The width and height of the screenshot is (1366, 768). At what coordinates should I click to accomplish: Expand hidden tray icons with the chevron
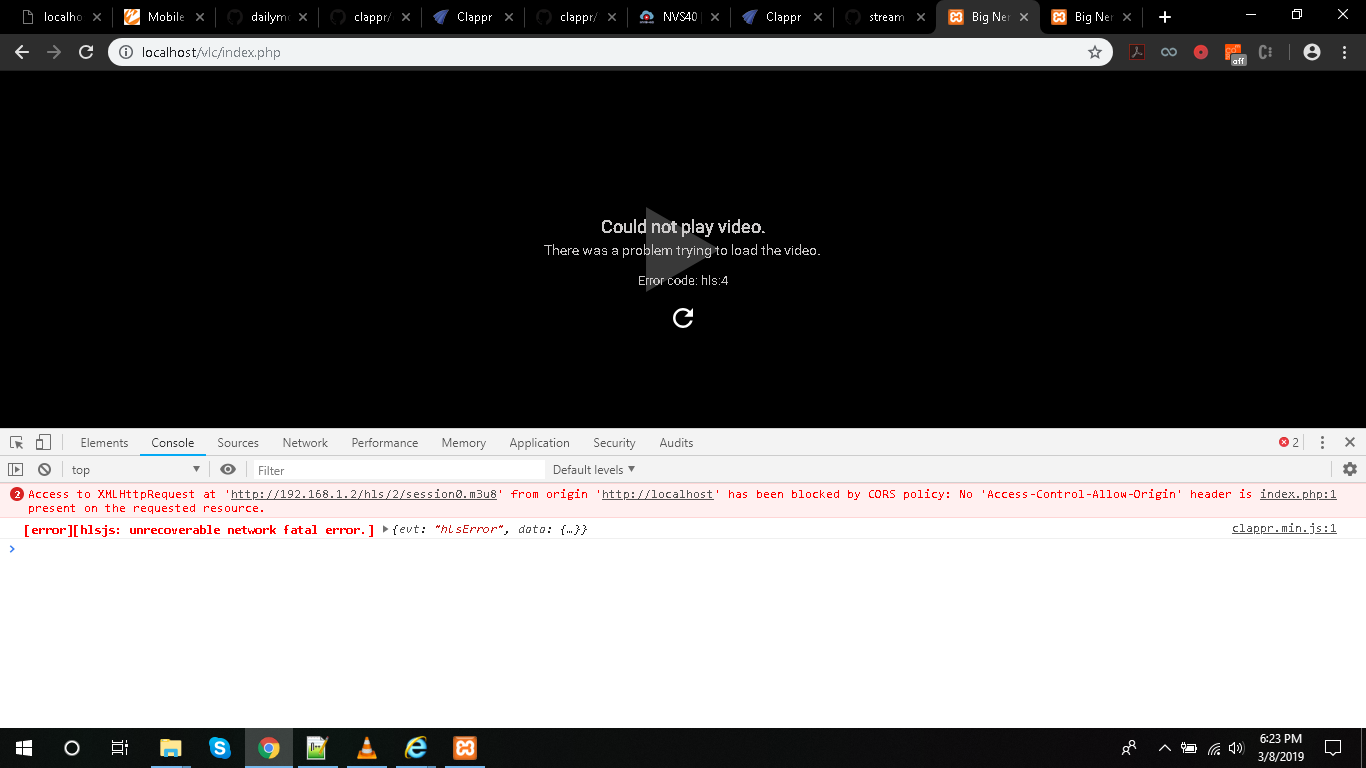pyautogui.click(x=1163, y=748)
